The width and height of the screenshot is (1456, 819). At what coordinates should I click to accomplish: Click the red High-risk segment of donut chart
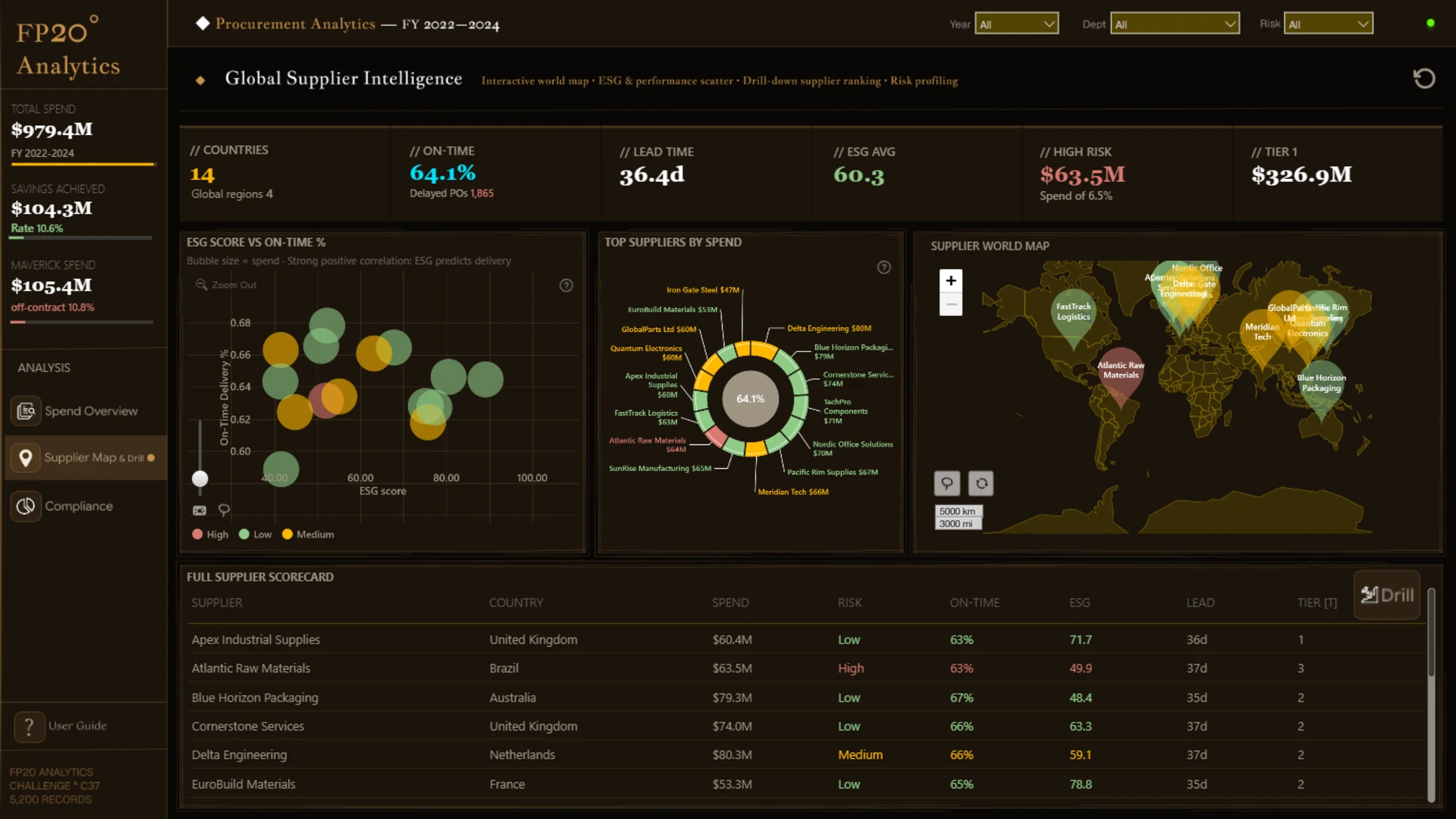(x=715, y=436)
